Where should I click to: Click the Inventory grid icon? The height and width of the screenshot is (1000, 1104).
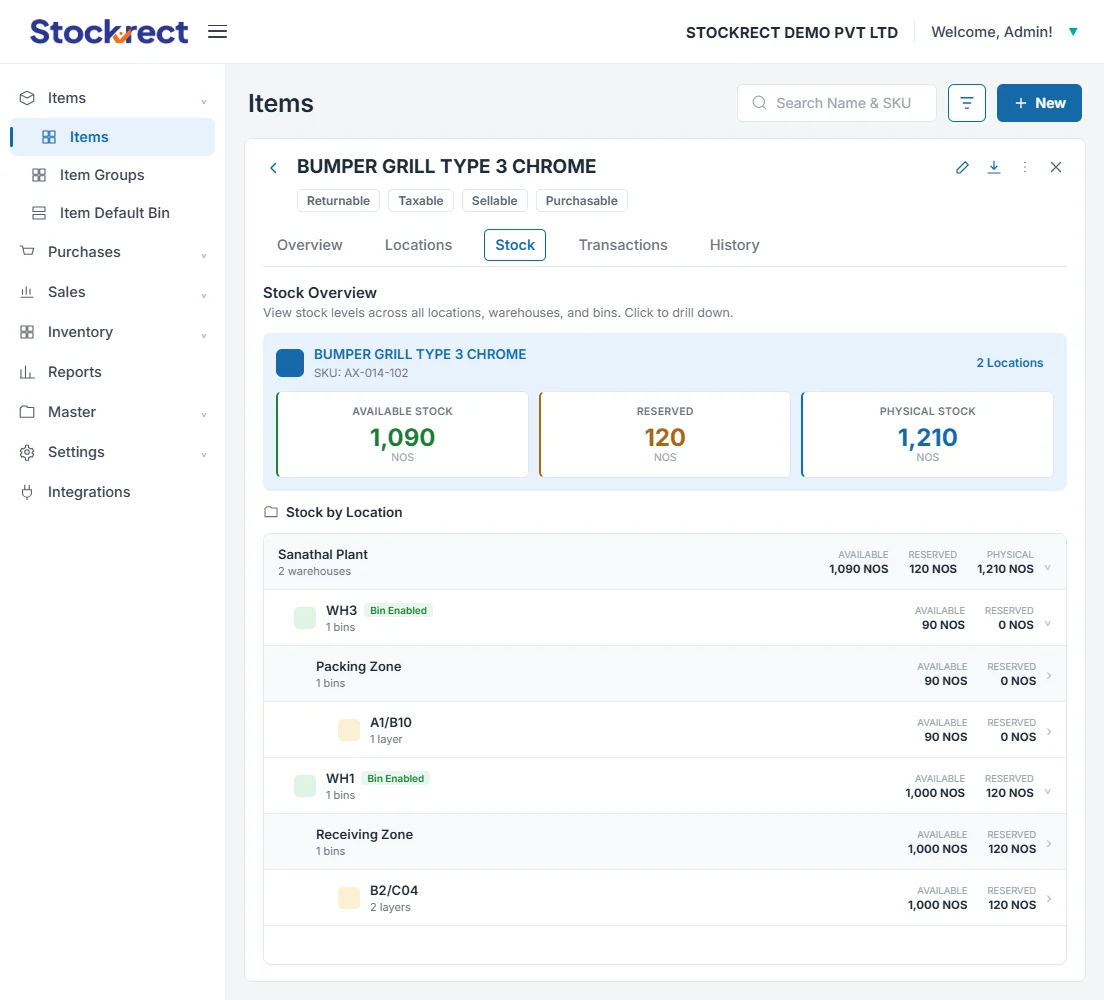click(27, 332)
